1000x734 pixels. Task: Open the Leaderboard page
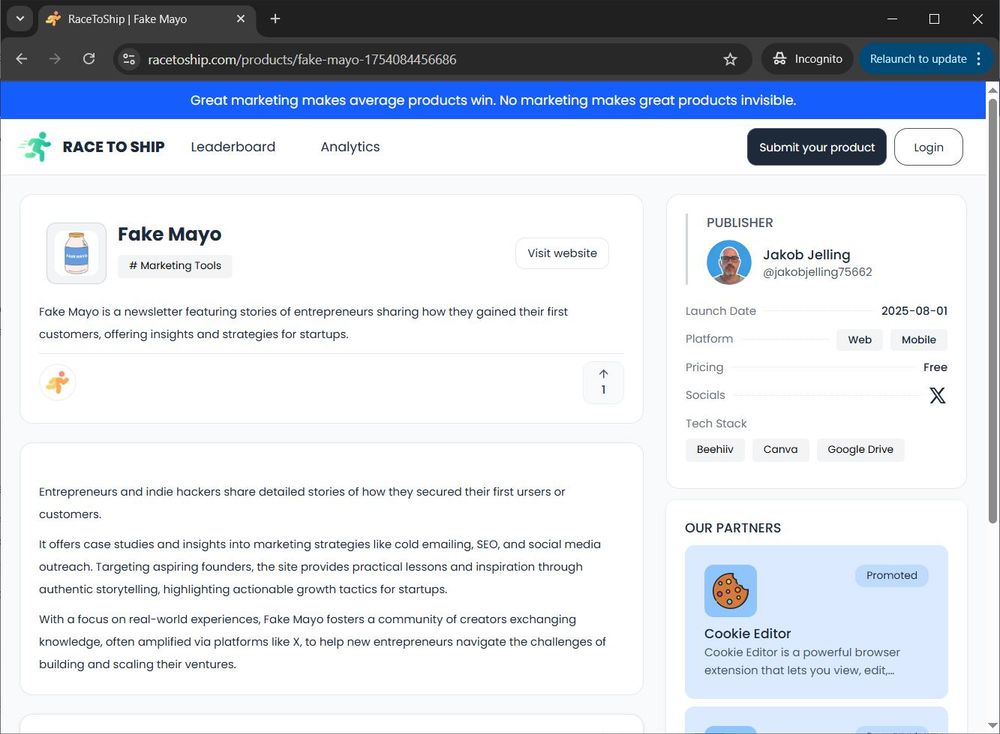pos(233,147)
